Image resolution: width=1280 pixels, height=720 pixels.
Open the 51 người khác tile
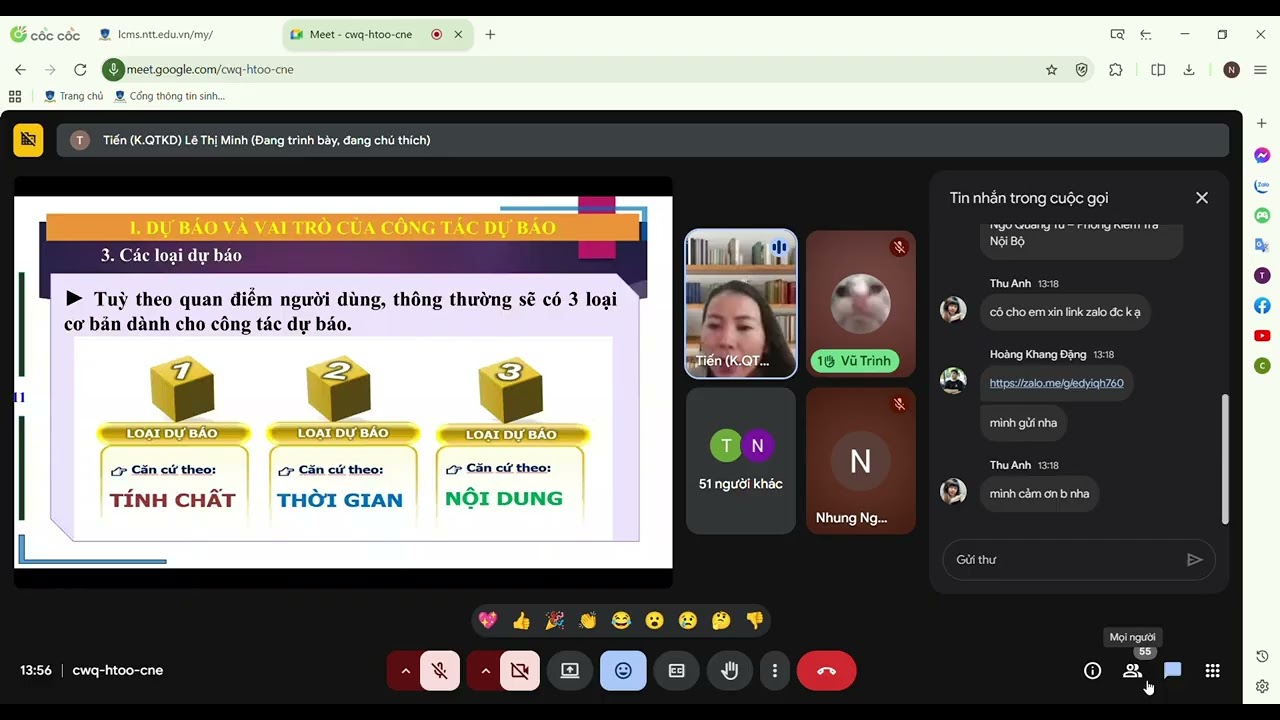(x=741, y=461)
